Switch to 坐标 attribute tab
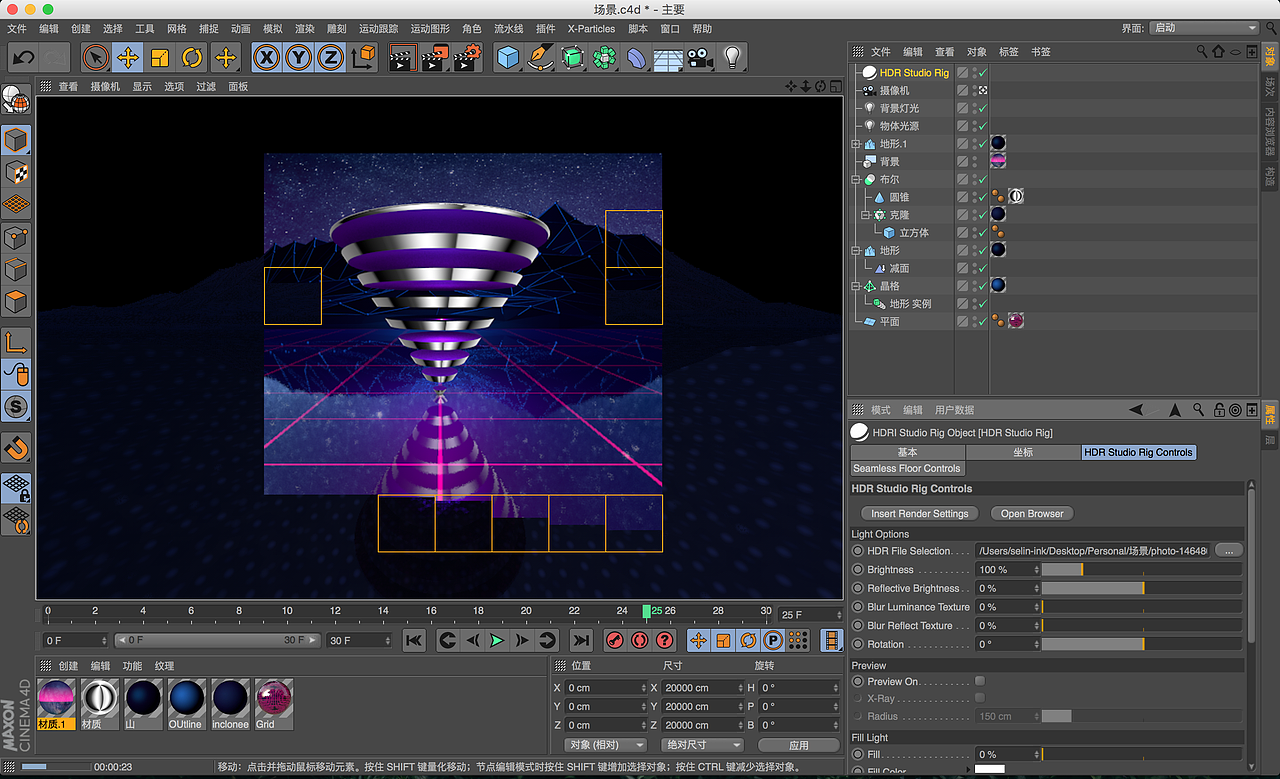1280x779 pixels. 1023,452
